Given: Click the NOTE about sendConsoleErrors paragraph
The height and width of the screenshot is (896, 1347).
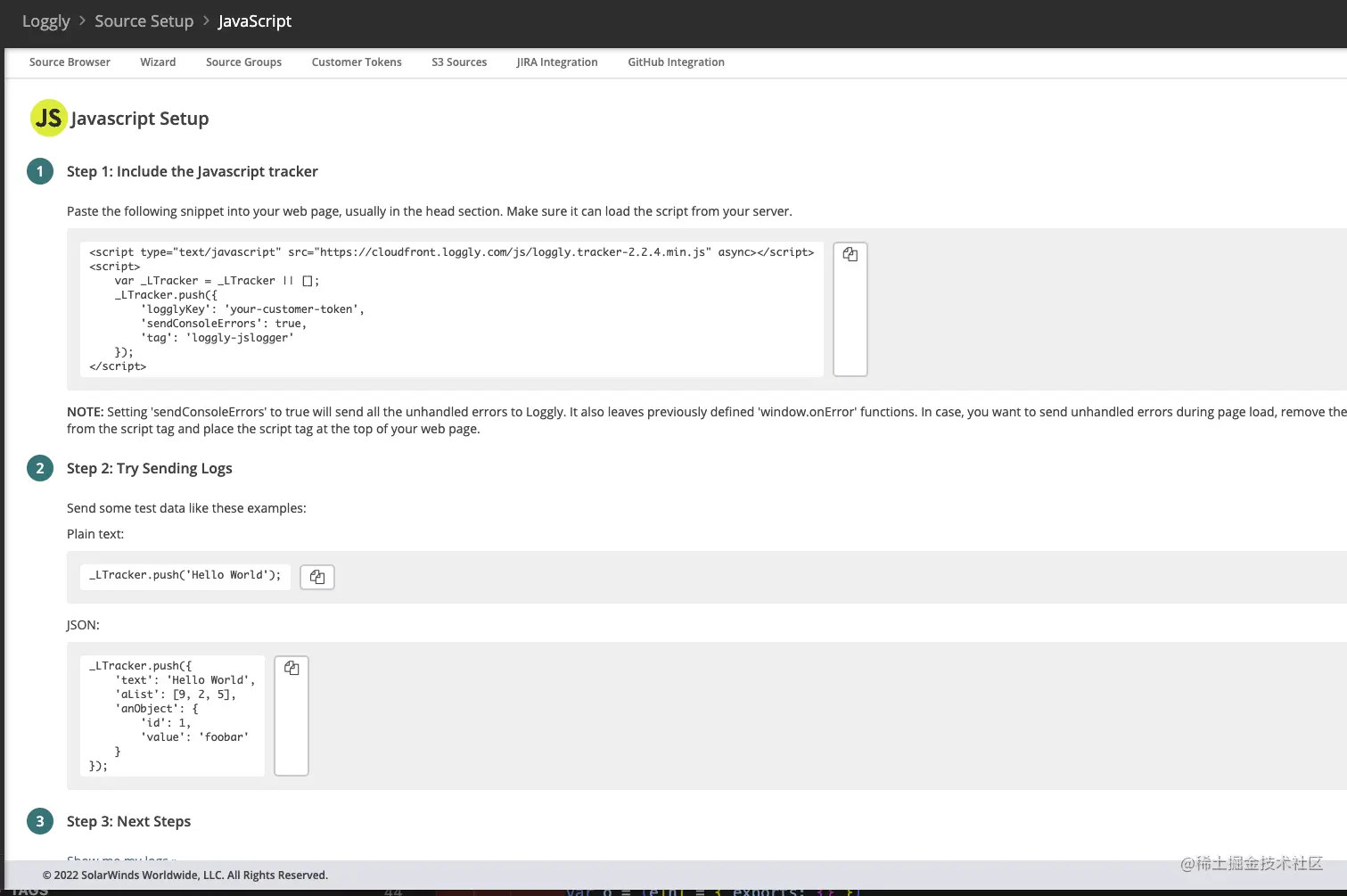Looking at the screenshot, I should (x=706, y=420).
